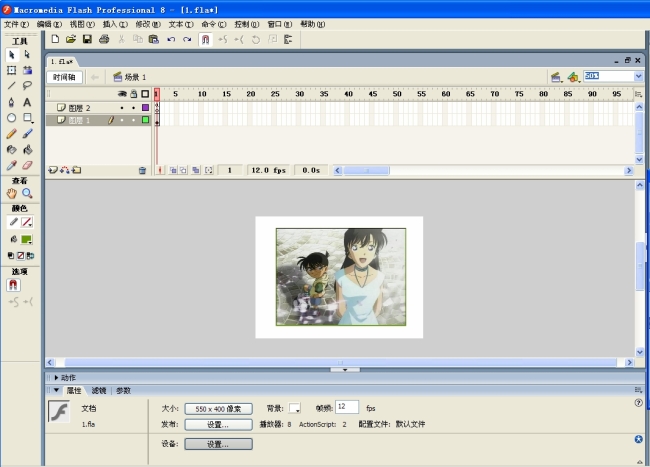Toggle lock dot of 图层 2
Viewport: 650px width, 467px height.
point(133,108)
